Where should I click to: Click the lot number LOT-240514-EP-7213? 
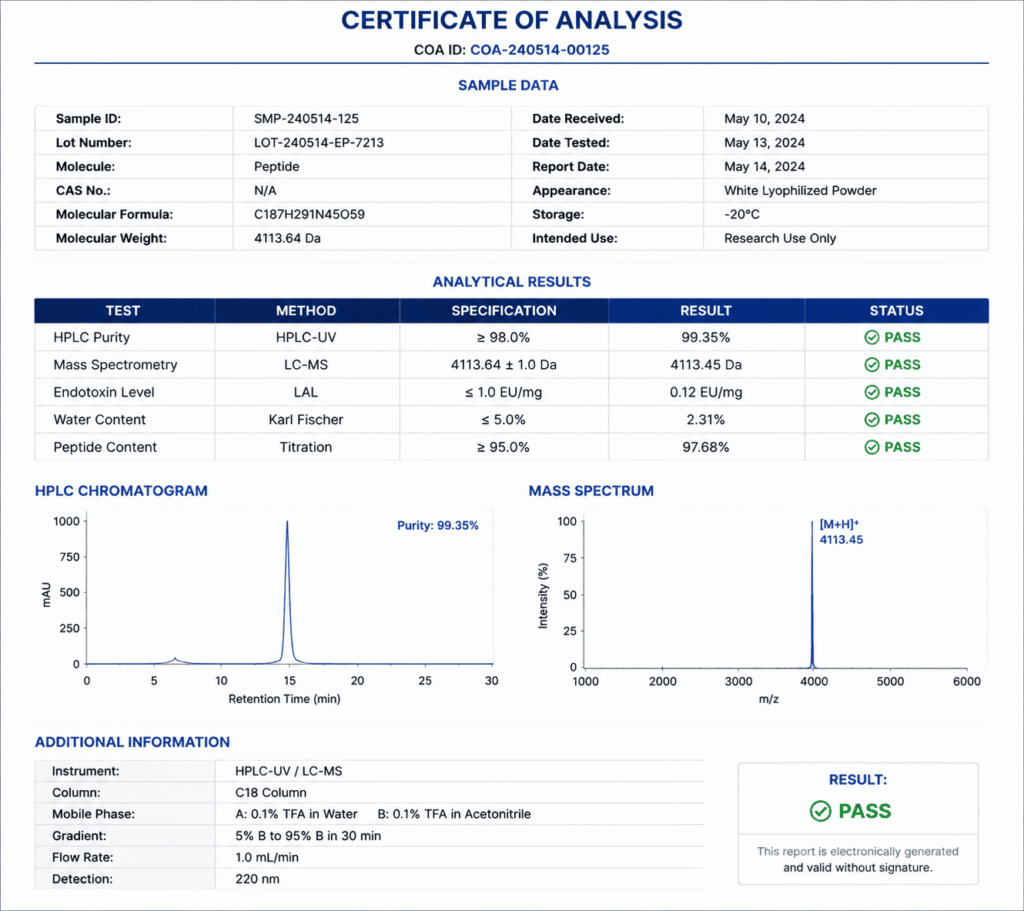pos(319,143)
